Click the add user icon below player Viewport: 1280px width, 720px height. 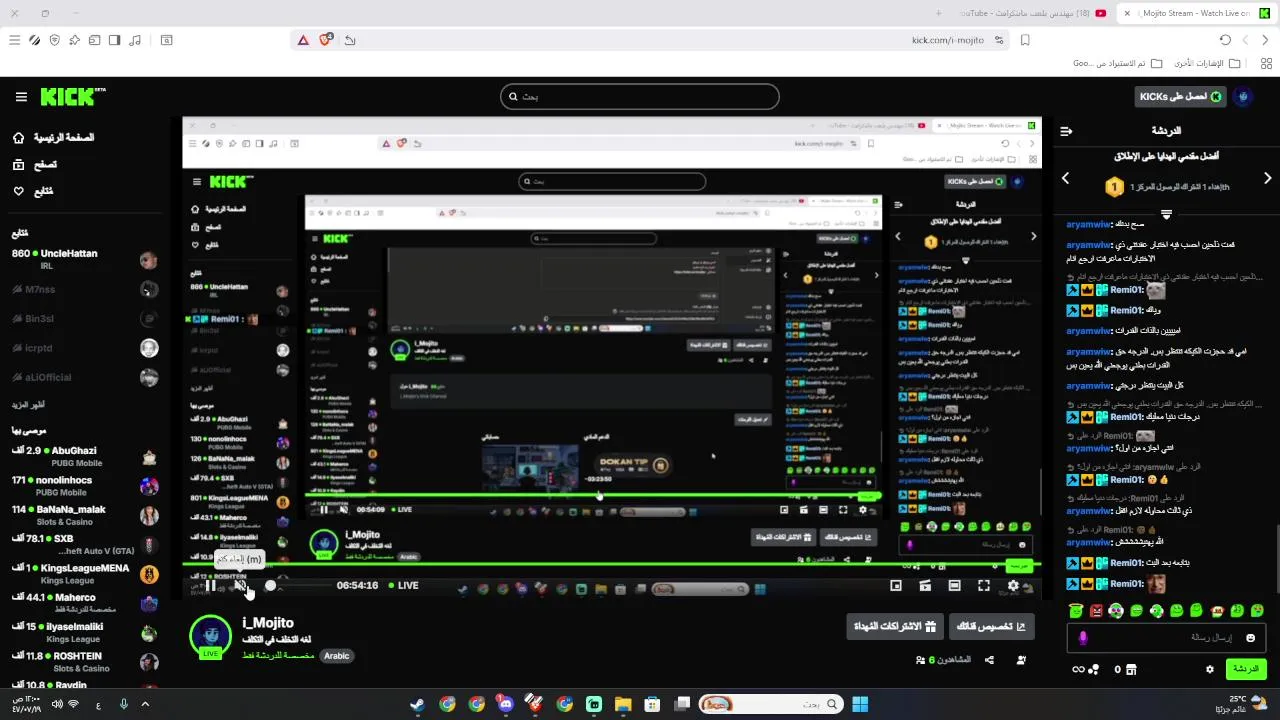(x=1022, y=660)
